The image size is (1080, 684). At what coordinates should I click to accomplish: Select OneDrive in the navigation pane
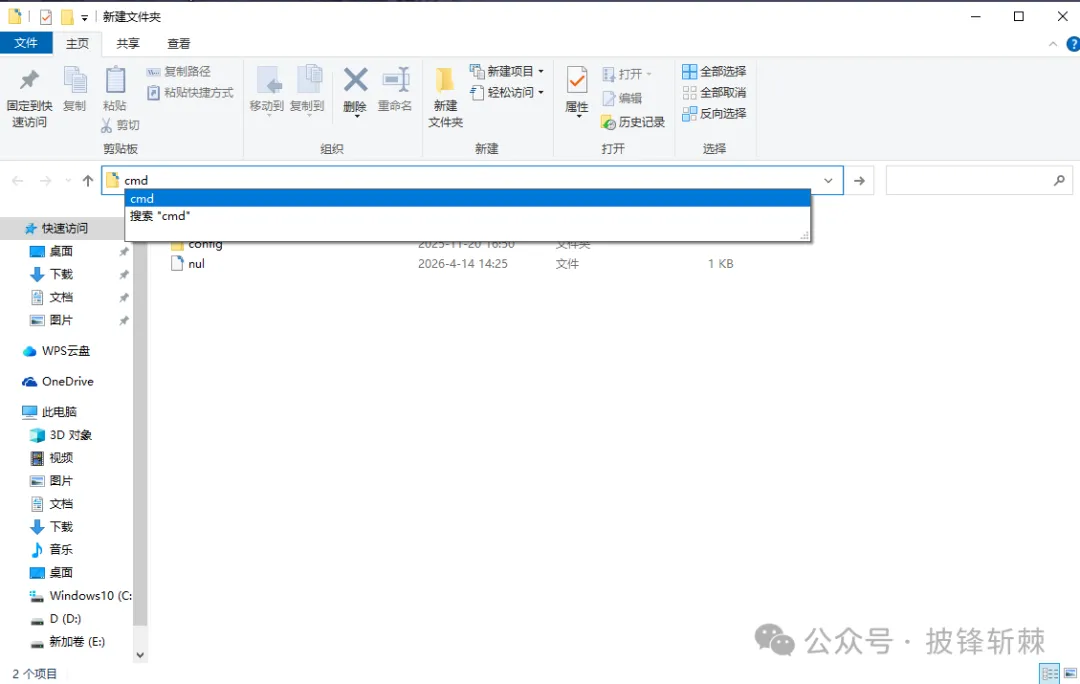(67, 381)
